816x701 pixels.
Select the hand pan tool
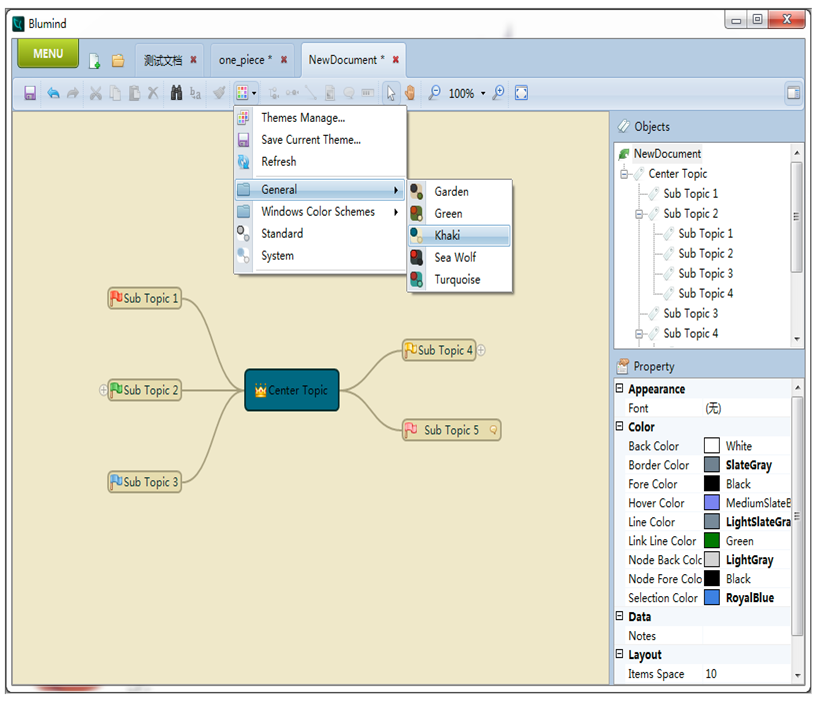(410, 93)
